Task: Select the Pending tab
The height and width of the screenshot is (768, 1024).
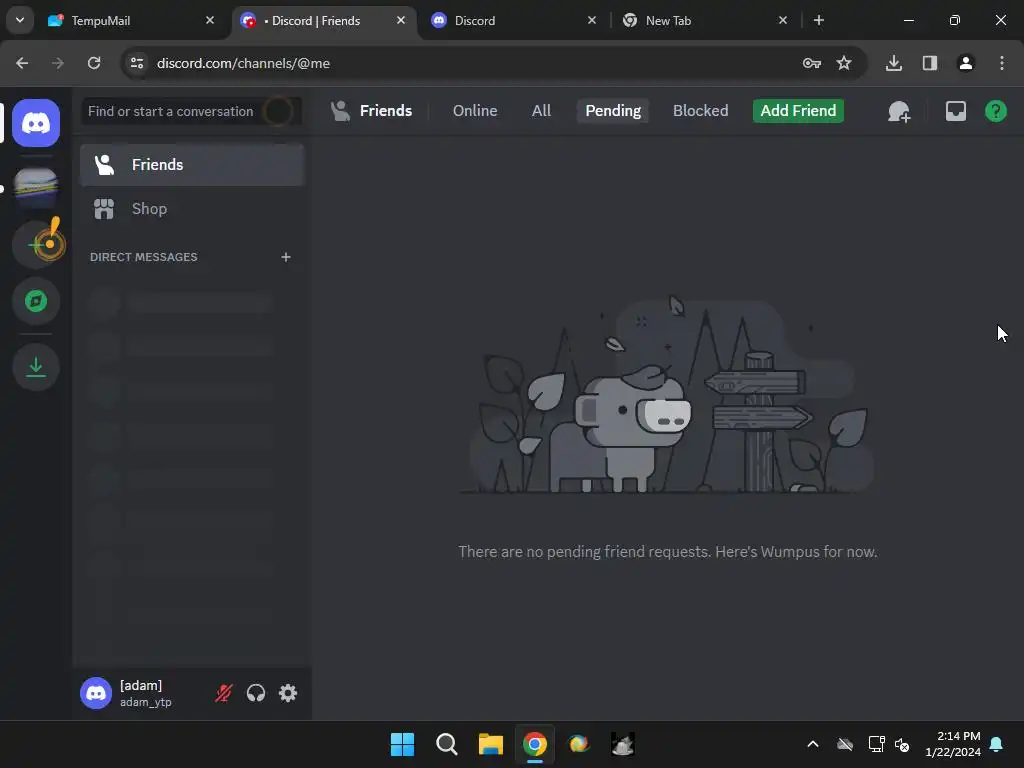Action: coord(613,111)
